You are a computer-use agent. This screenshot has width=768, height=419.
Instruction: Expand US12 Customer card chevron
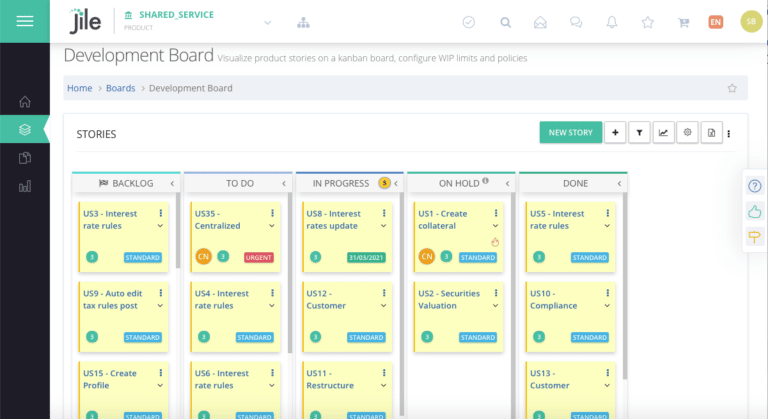384,306
